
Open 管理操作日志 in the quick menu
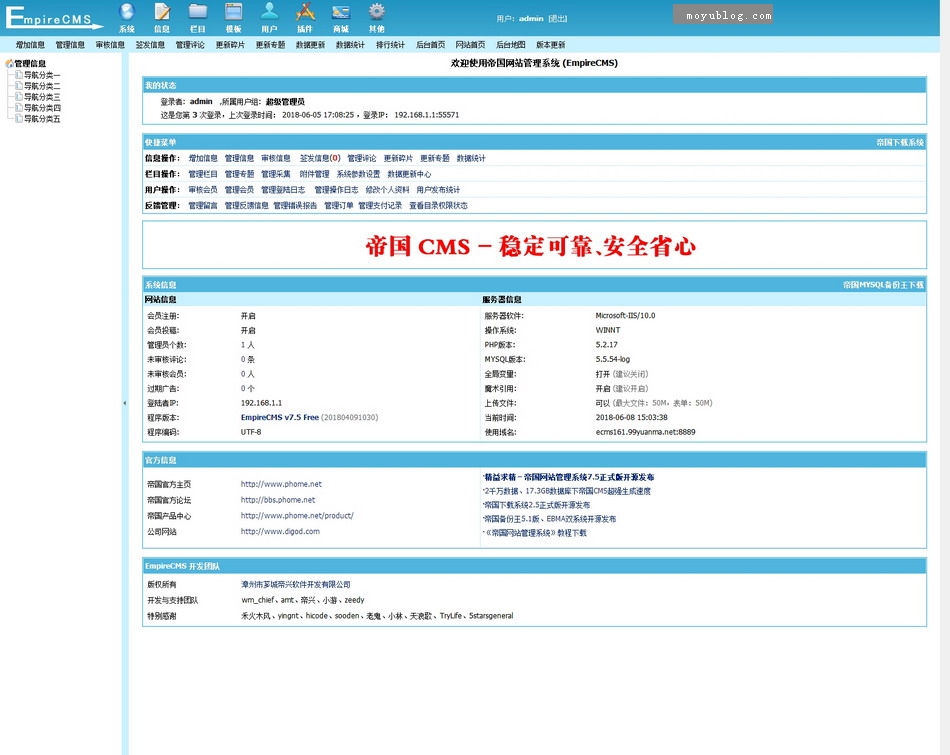coord(336,190)
